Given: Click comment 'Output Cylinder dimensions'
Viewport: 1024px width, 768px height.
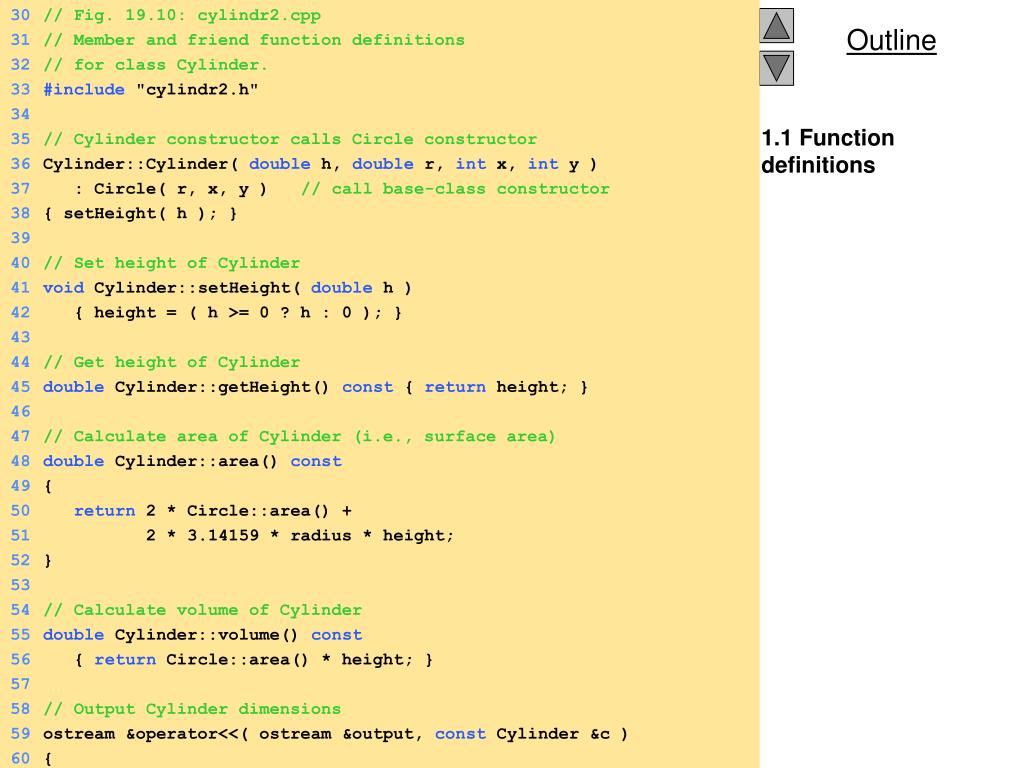Looking at the screenshot, I should (192, 709).
